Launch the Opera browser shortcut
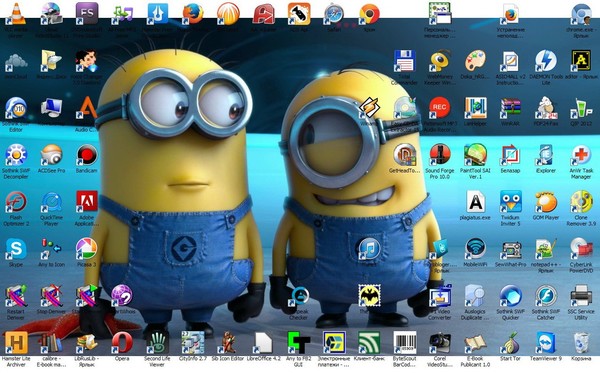600x373 pixels. 122,343
